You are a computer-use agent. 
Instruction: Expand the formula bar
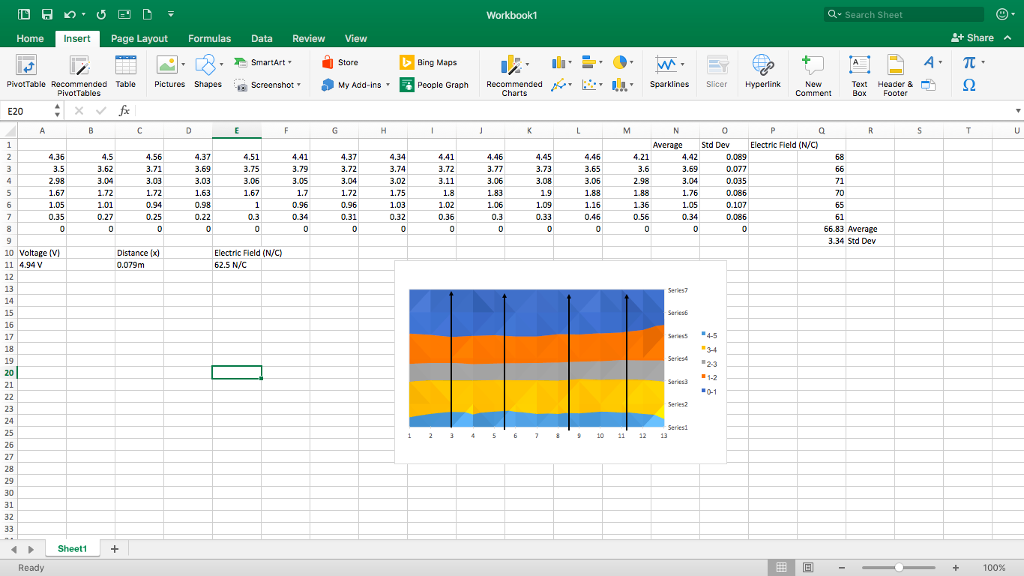pos(1017,111)
